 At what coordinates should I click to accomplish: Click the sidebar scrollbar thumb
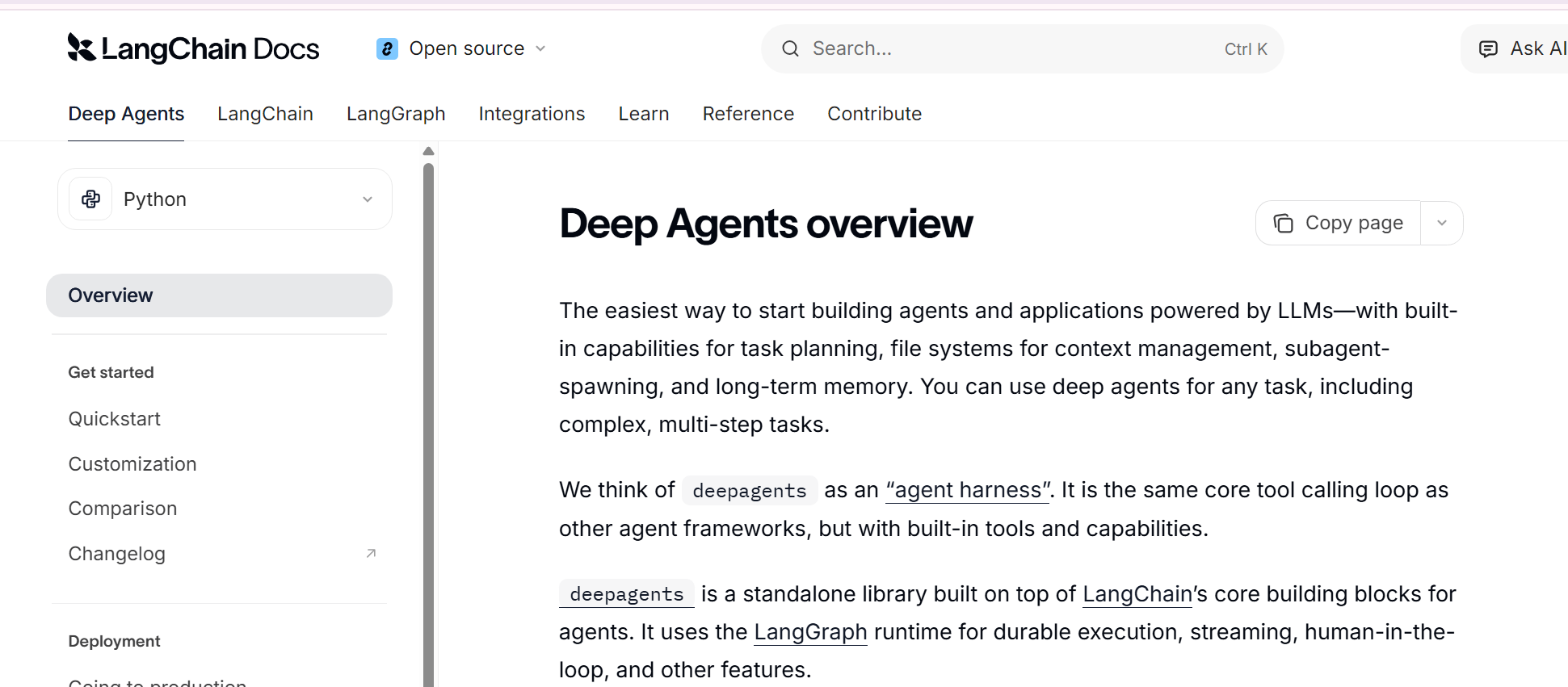(428, 425)
